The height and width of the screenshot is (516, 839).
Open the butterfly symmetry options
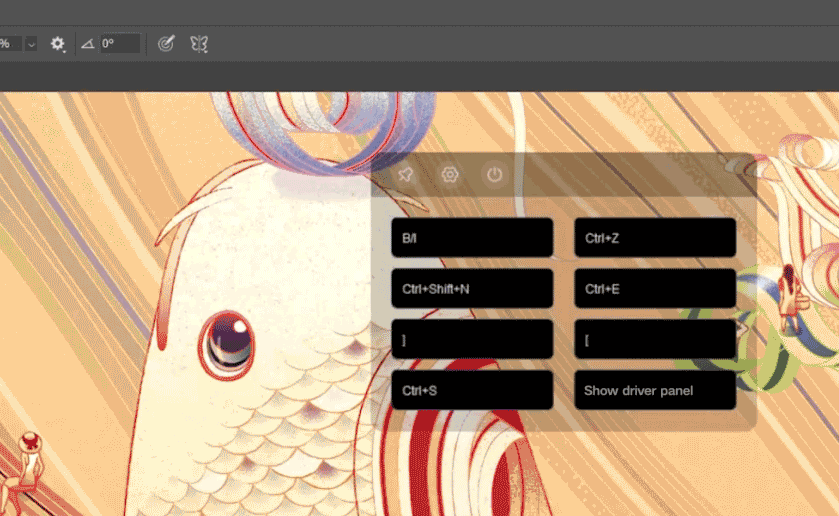point(199,44)
